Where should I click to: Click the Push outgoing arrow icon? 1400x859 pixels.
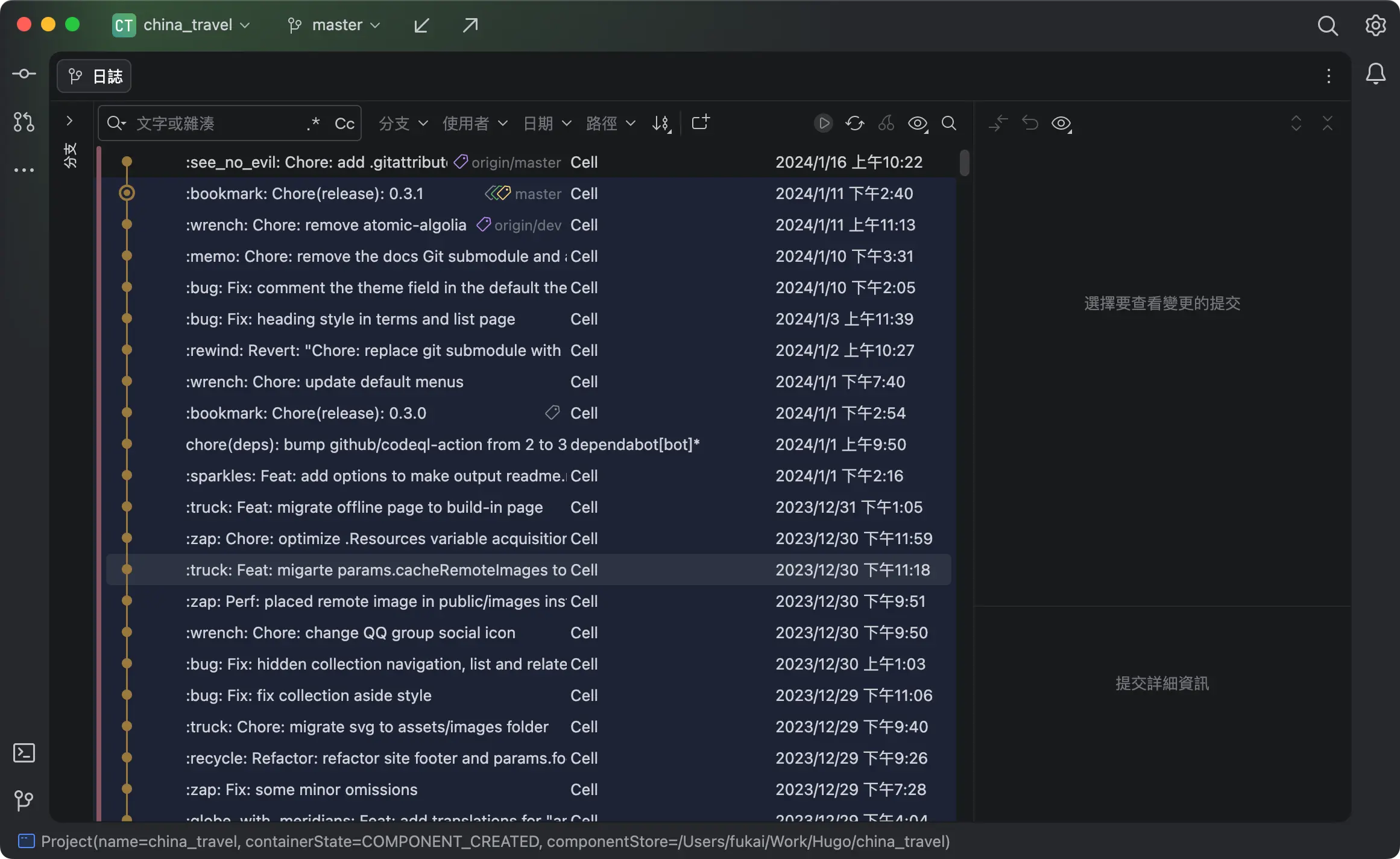tap(470, 25)
